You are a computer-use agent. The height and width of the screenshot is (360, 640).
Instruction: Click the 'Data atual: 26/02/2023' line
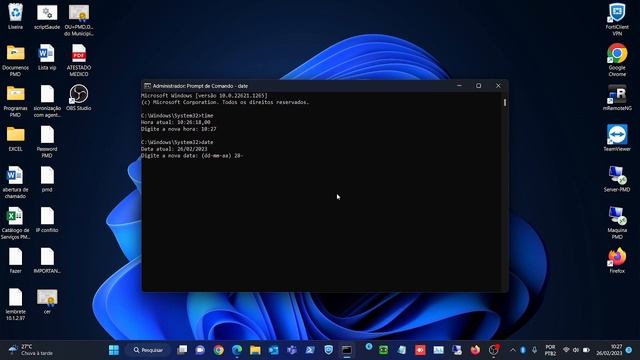point(174,149)
